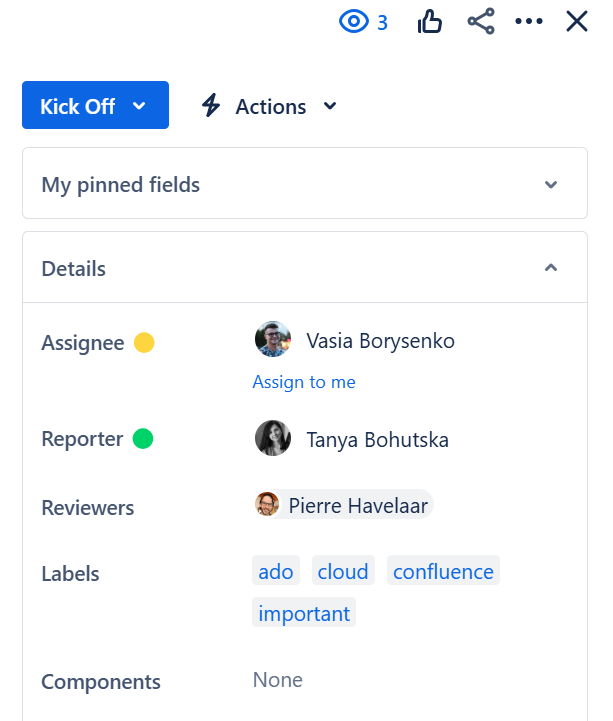
Task: Click the Assign to me link
Action: point(304,382)
